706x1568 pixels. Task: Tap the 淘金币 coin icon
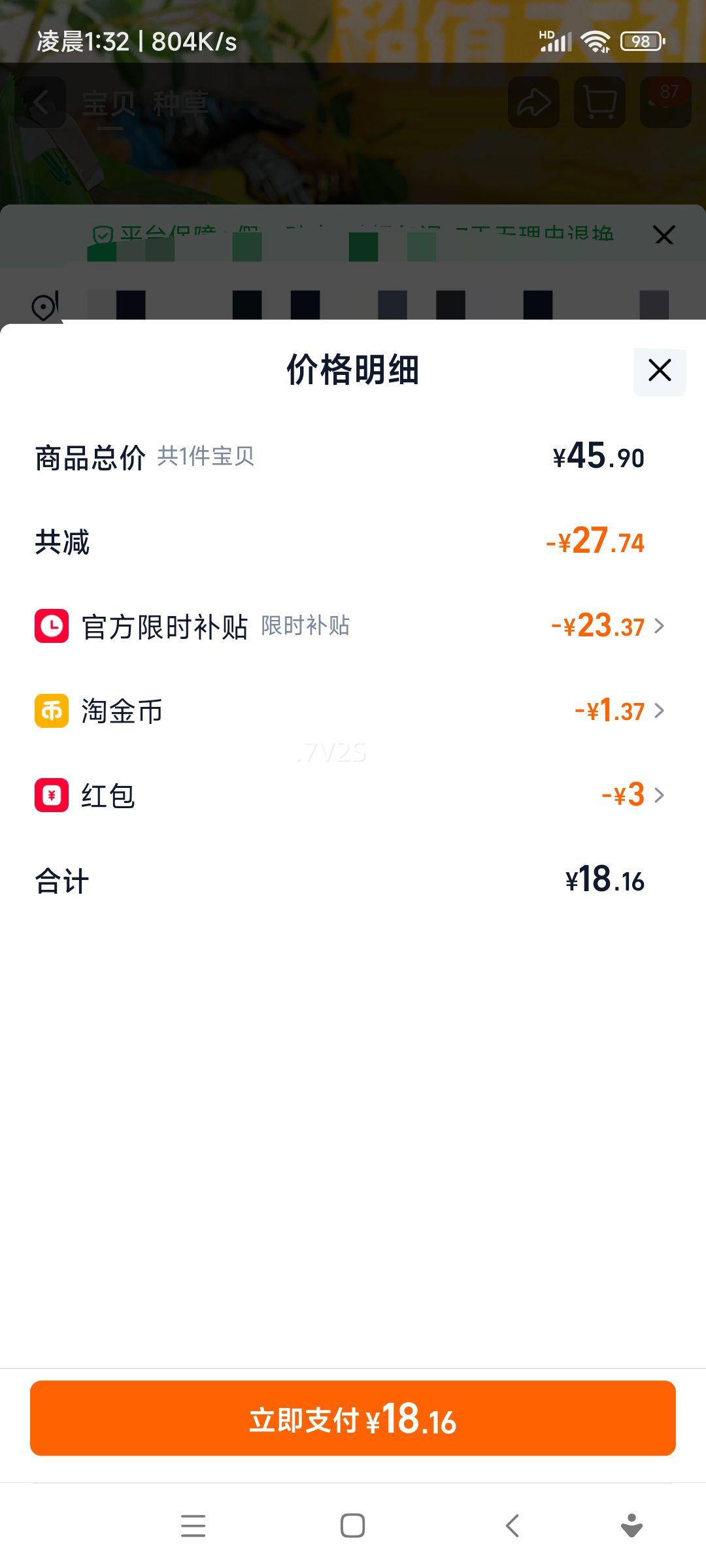click(52, 711)
